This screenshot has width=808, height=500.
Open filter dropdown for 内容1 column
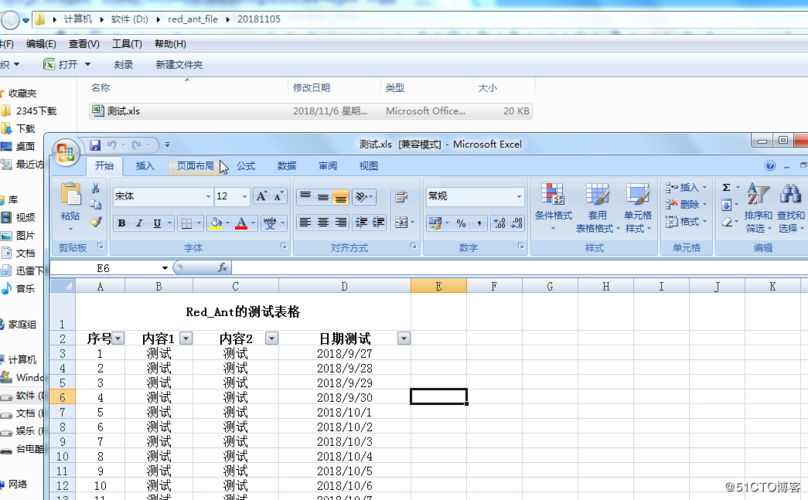click(x=186, y=339)
